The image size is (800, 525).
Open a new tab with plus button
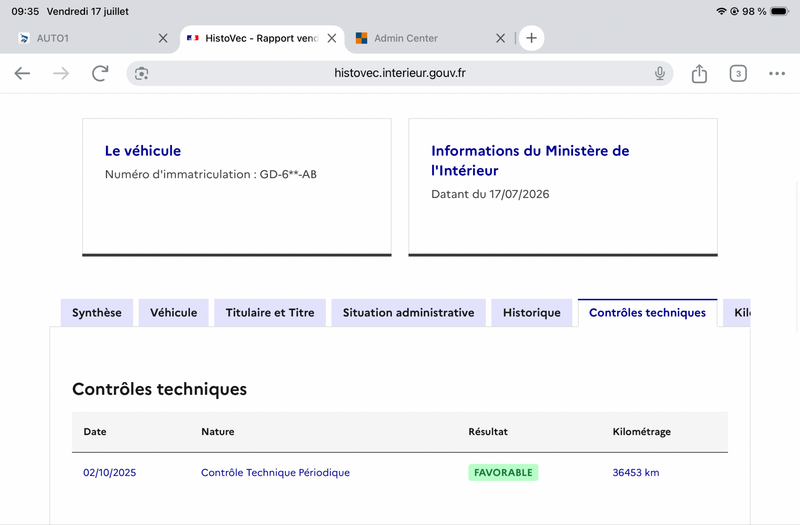point(531,38)
